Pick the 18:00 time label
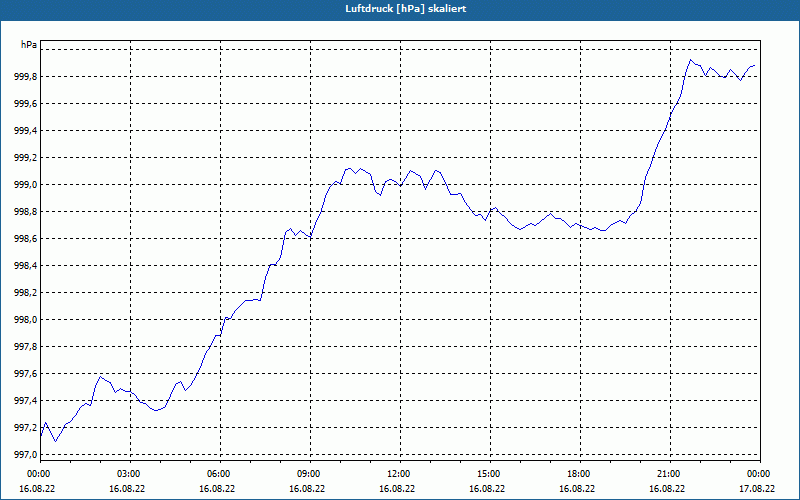Viewport: 800px width, 500px height. pos(580,474)
